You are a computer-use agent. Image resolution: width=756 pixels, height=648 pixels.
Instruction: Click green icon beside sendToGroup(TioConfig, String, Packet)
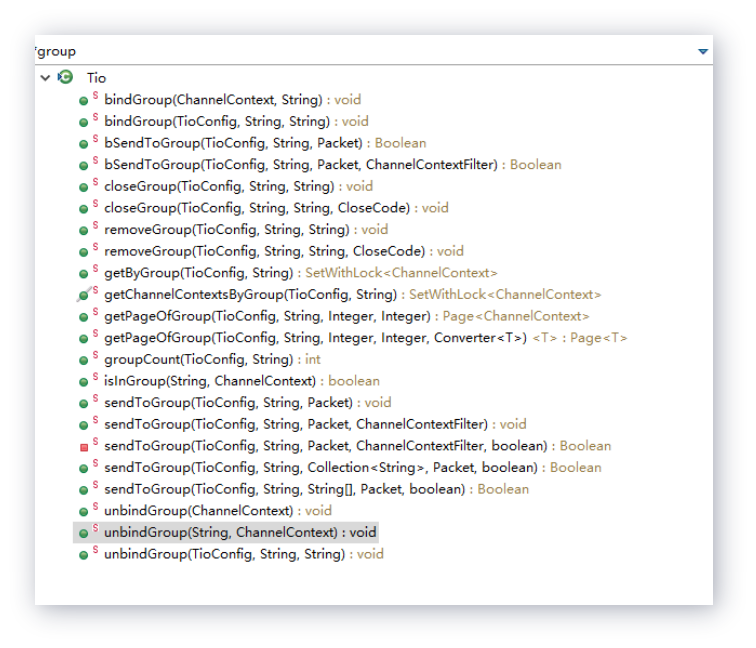coord(83,404)
